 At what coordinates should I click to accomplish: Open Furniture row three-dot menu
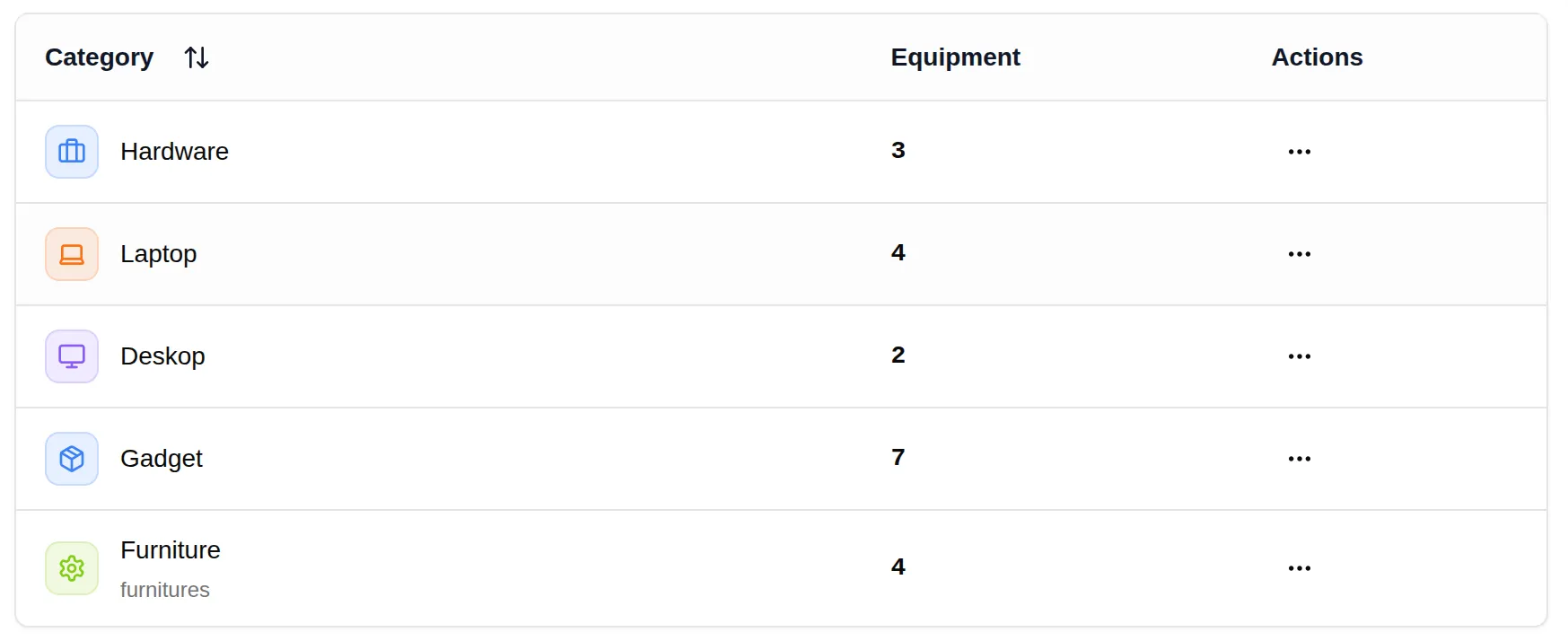(x=1299, y=568)
